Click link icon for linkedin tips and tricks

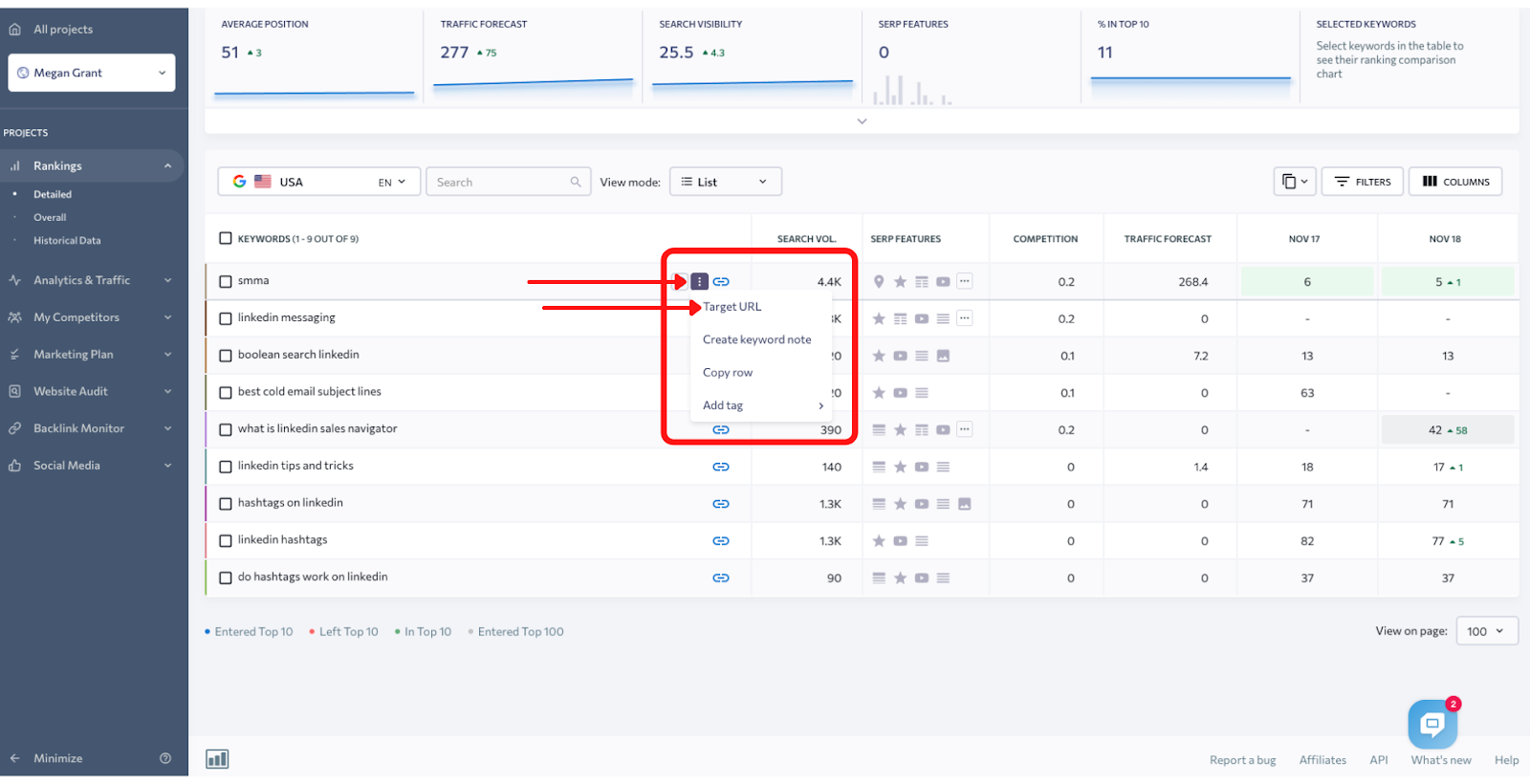[x=721, y=467]
